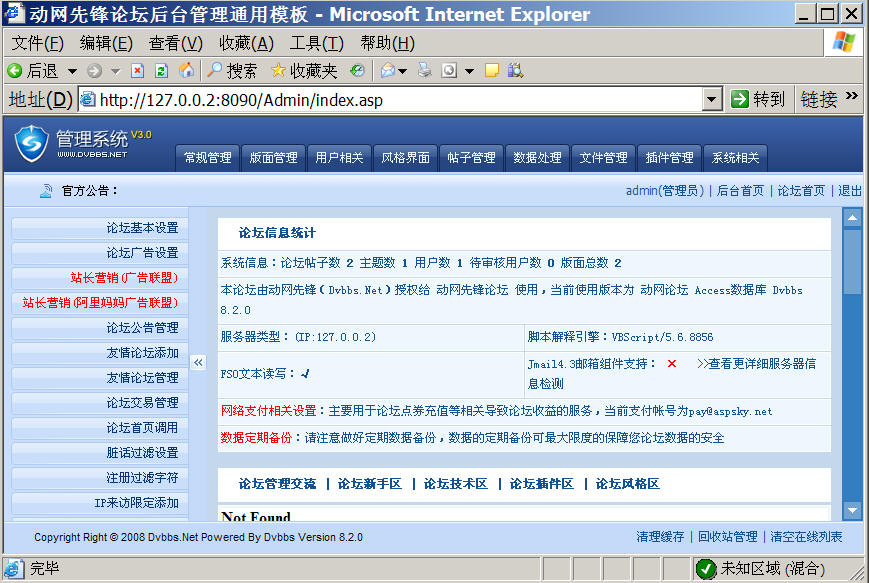Viewport: 869px width, 583px height.
Task: Click the Dvbbs shield logo
Action: click(x=32, y=143)
